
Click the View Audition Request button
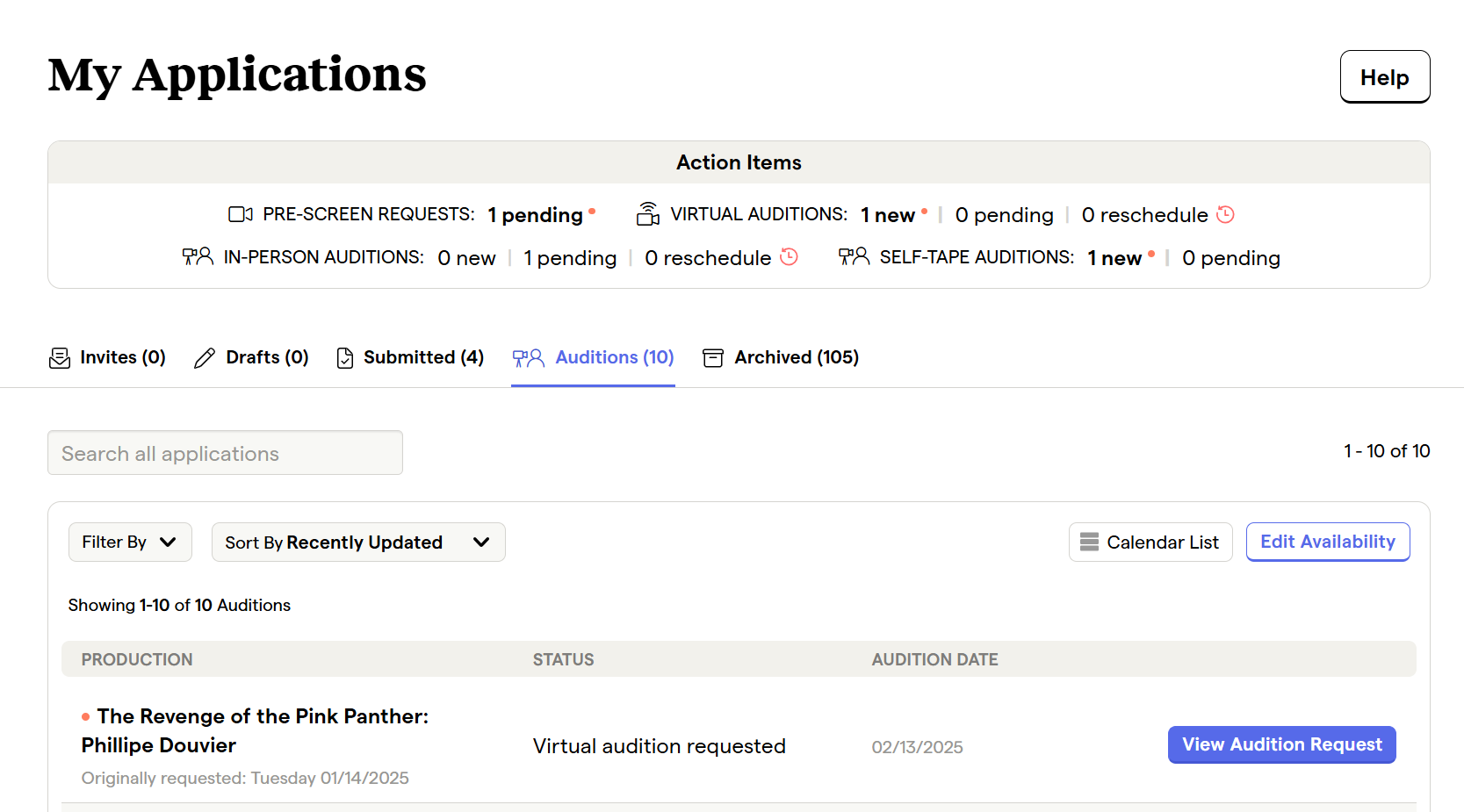[1282, 744]
